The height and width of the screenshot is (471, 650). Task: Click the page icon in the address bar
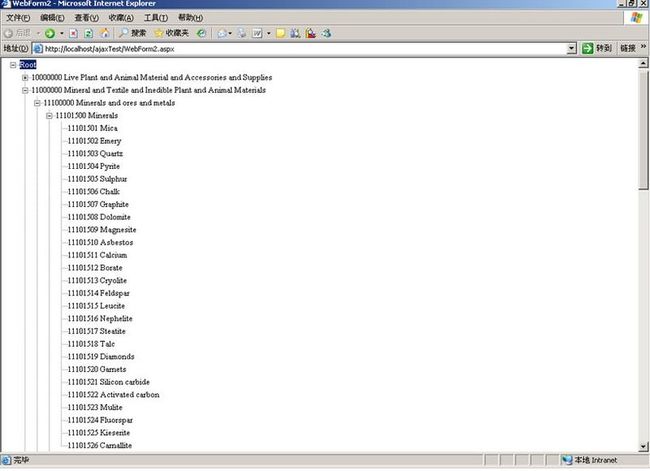click(x=38, y=49)
